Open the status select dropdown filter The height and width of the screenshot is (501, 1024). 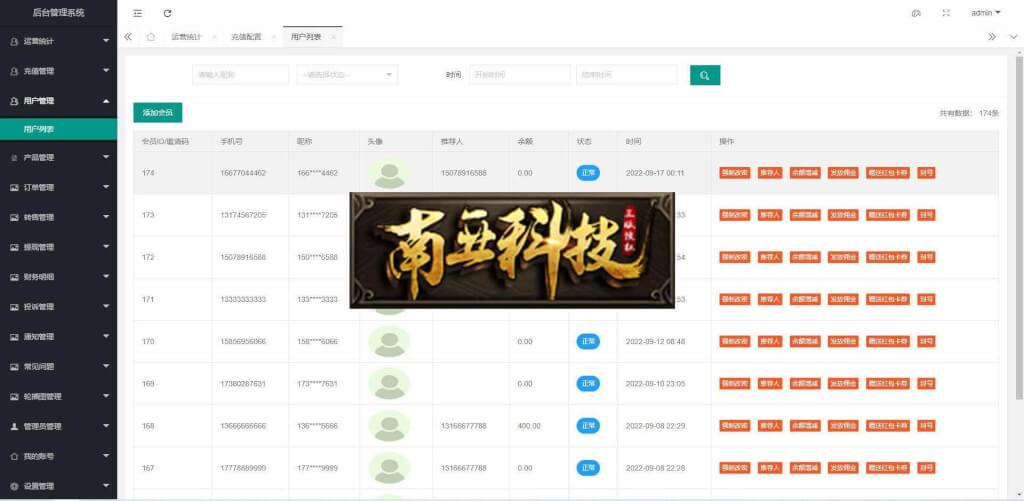(x=347, y=75)
